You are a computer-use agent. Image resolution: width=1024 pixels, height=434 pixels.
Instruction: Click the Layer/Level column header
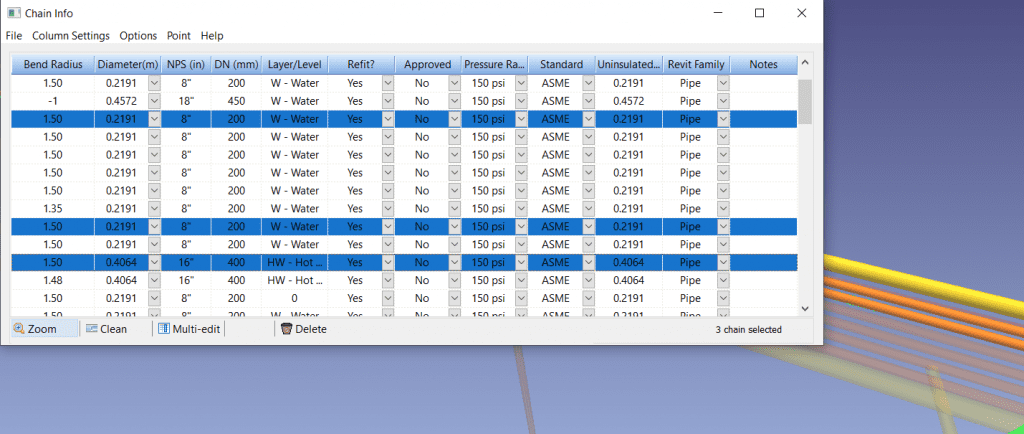tap(294, 65)
